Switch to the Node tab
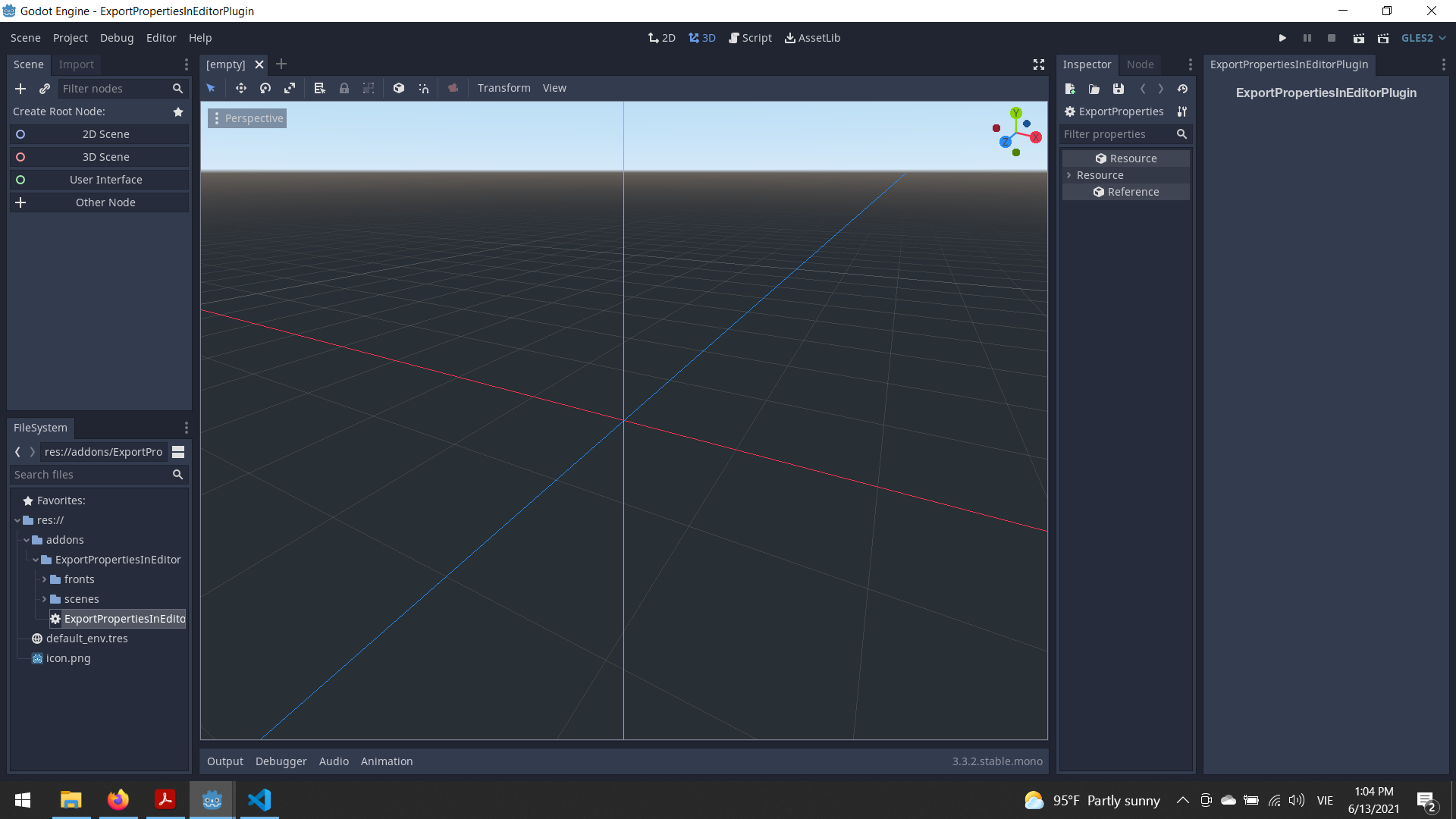Viewport: 1456px width, 819px height. [1140, 64]
